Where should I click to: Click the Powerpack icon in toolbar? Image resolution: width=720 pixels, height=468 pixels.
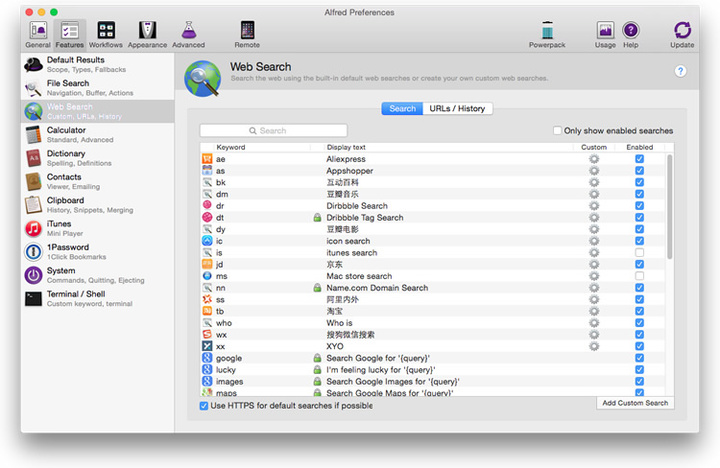(547, 32)
